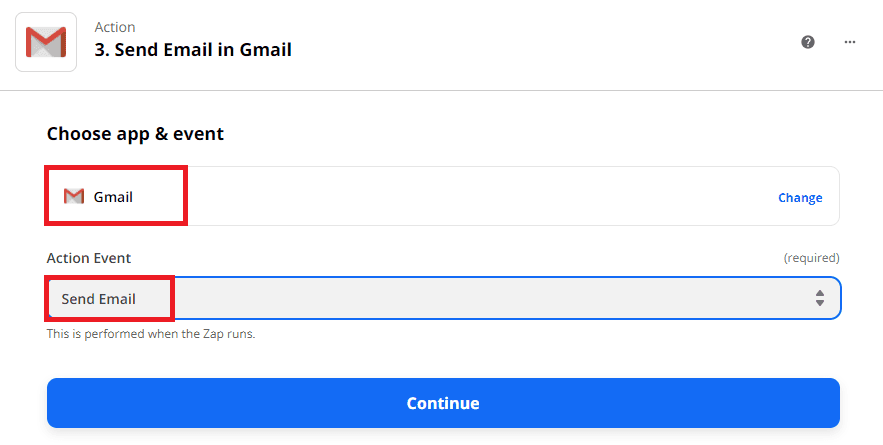Click the step number "3." in title
This screenshot has height=445, width=883.
pyautogui.click(x=102, y=50)
